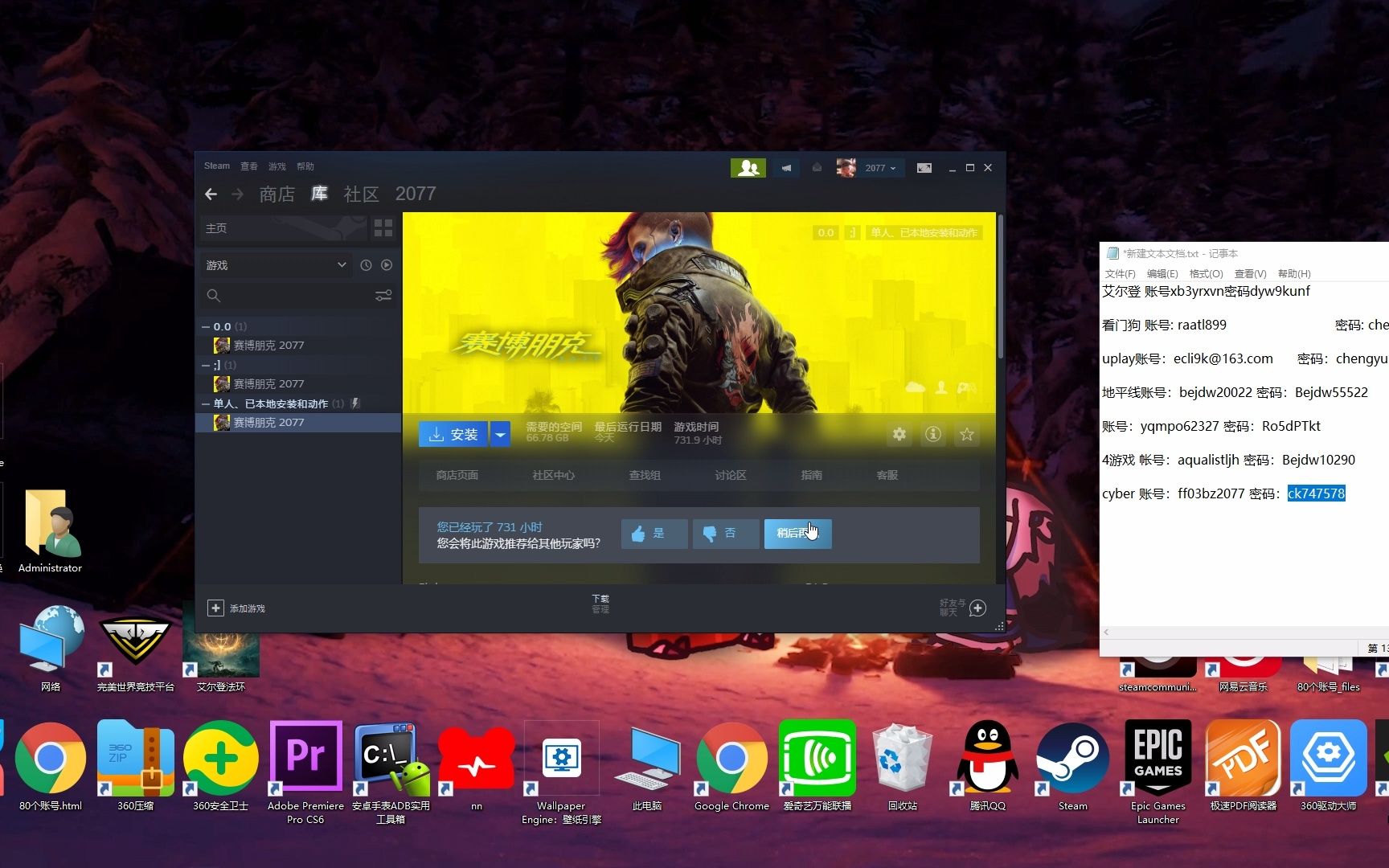Open the library advanced filter settings
Viewport: 1389px width, 868px height.
383,296
